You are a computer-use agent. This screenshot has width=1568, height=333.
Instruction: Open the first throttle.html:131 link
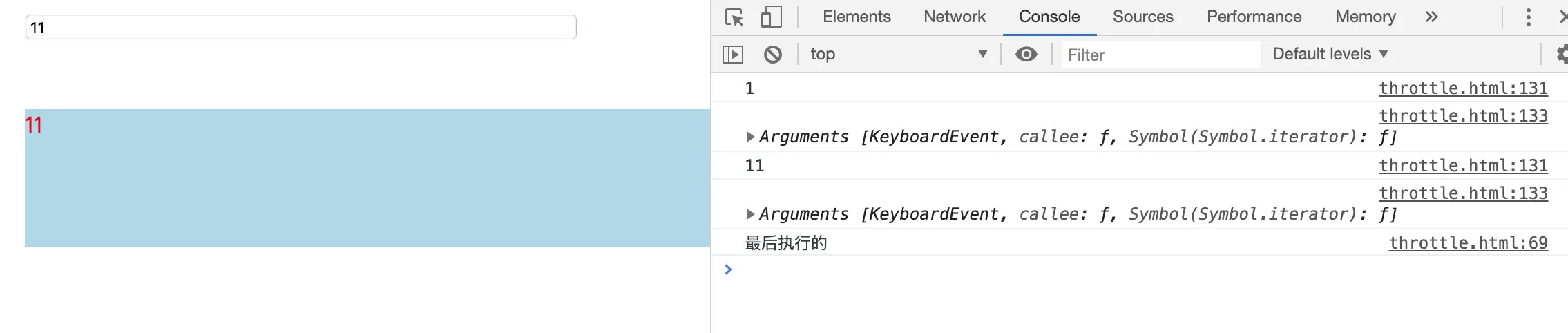[1463, 88]
